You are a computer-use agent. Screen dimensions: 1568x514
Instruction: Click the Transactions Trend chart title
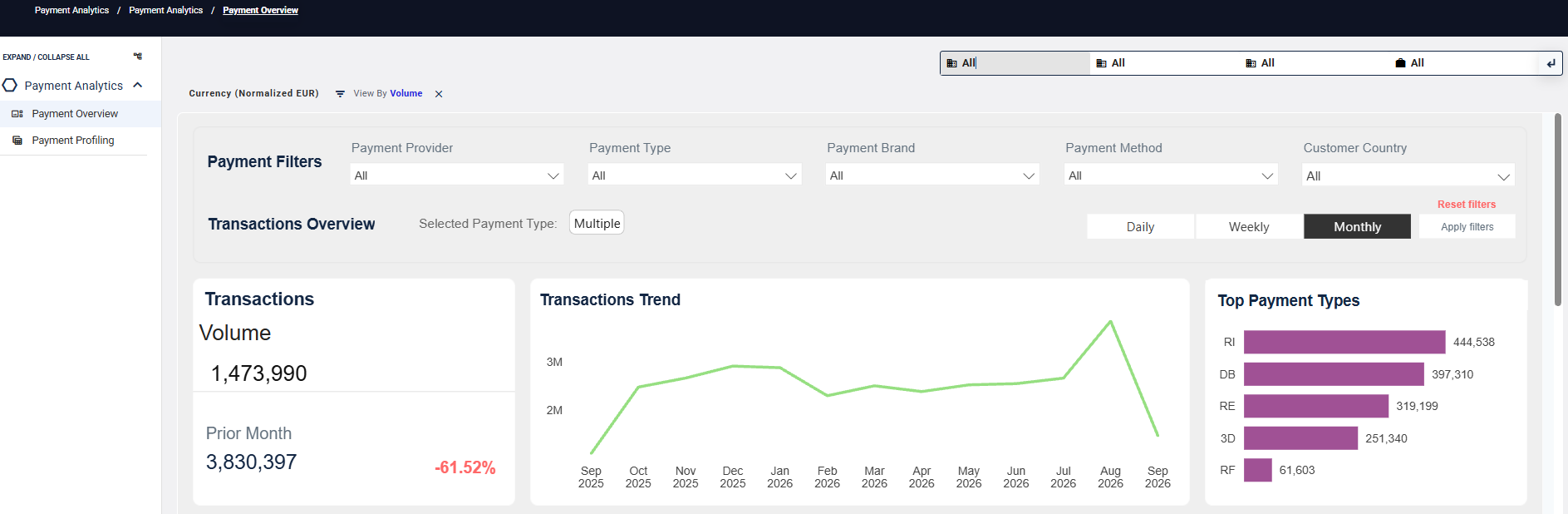click(x=610, y=299)
